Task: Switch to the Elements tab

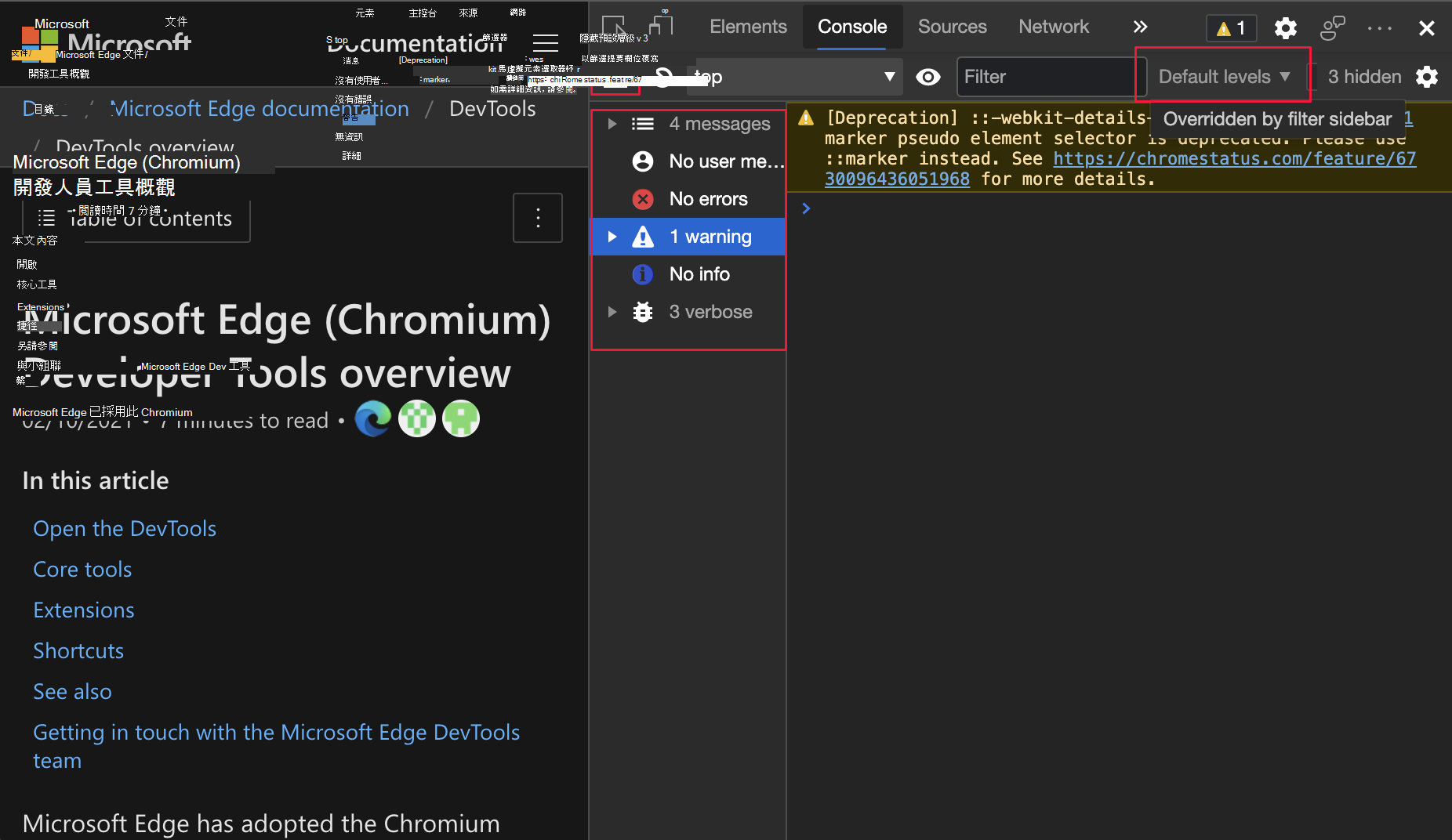Action: pyautogui.click(x=748, y=27)
